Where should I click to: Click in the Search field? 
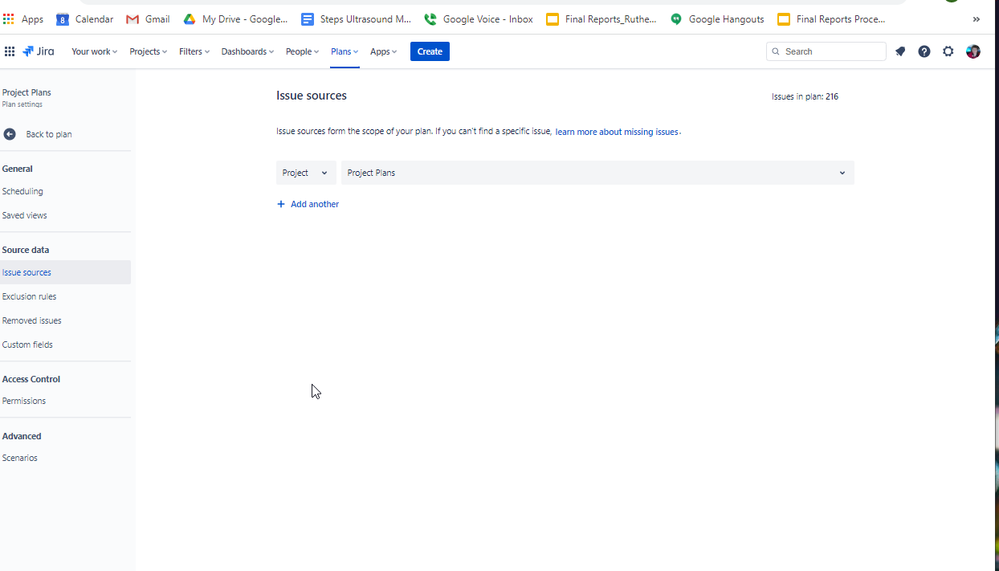[826, 52]
